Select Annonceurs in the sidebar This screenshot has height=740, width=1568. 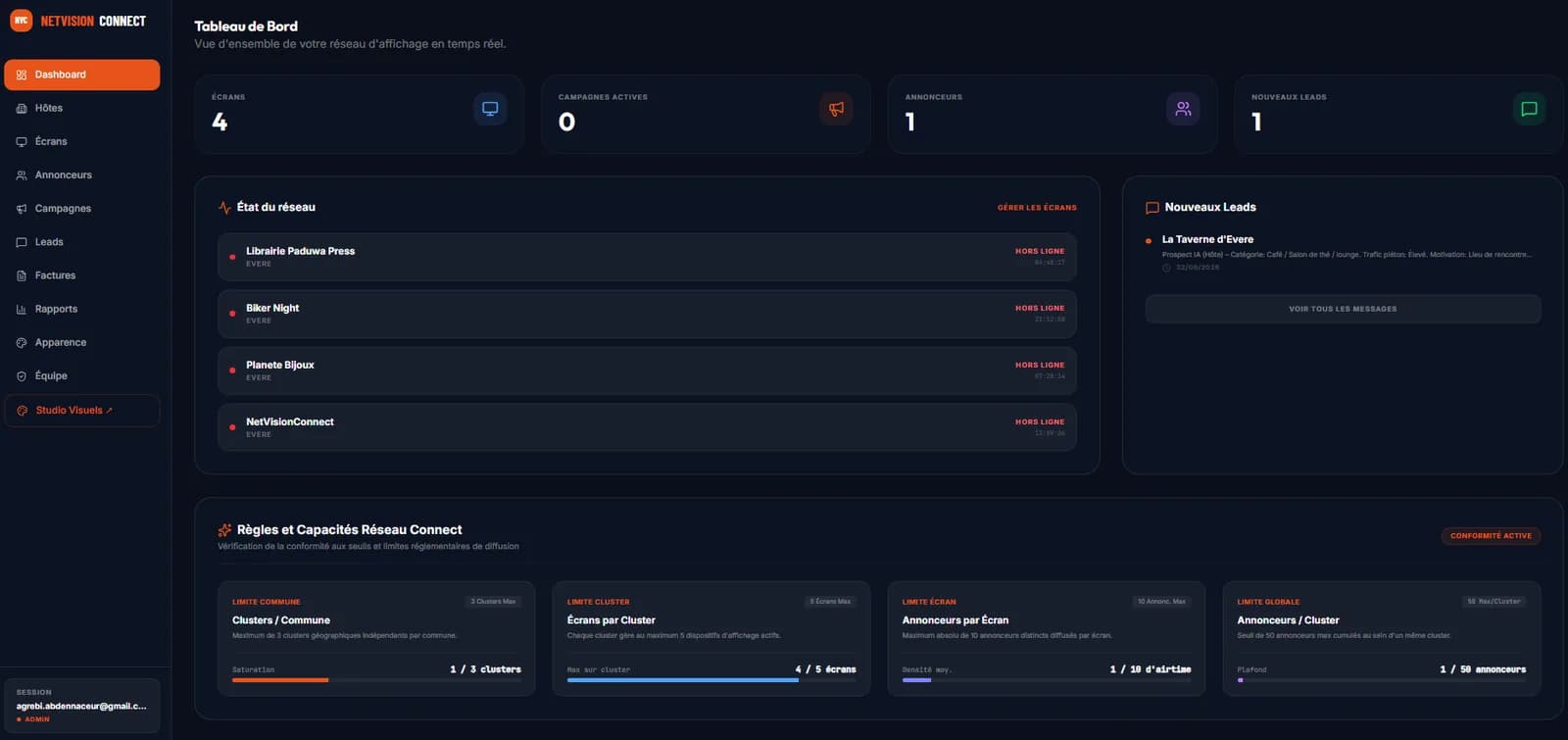tap(81, 174)
